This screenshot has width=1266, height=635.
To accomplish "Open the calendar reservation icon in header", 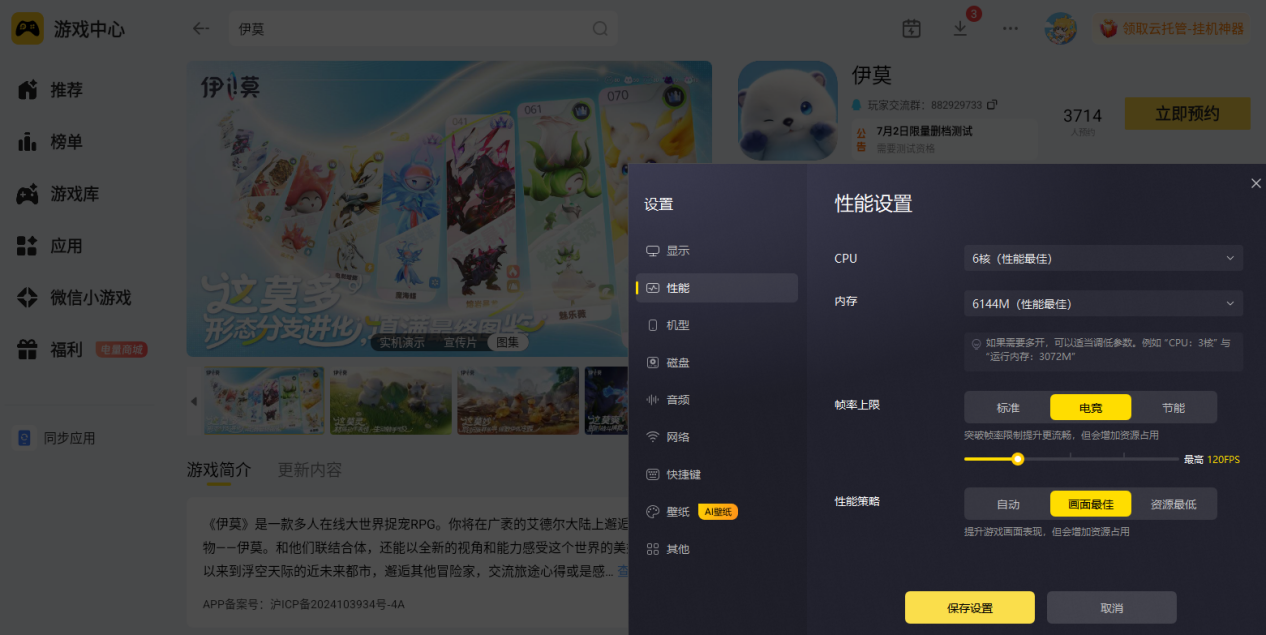I will pos(911,29).
